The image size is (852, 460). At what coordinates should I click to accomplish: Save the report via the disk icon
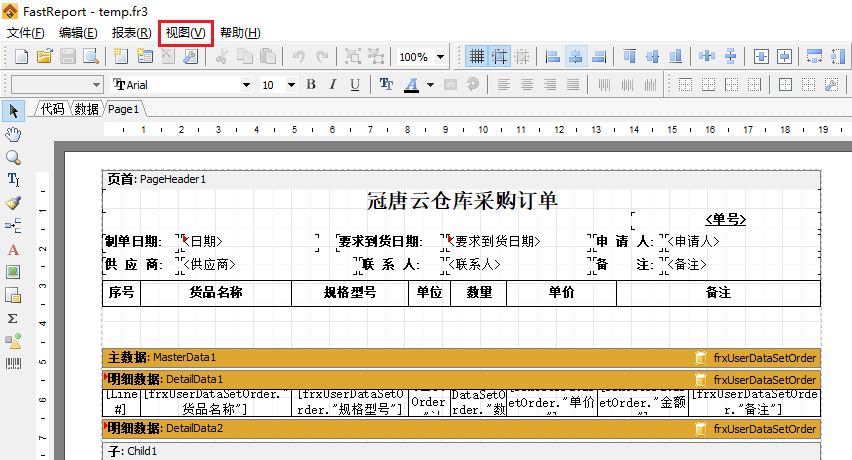pos(68,56)
